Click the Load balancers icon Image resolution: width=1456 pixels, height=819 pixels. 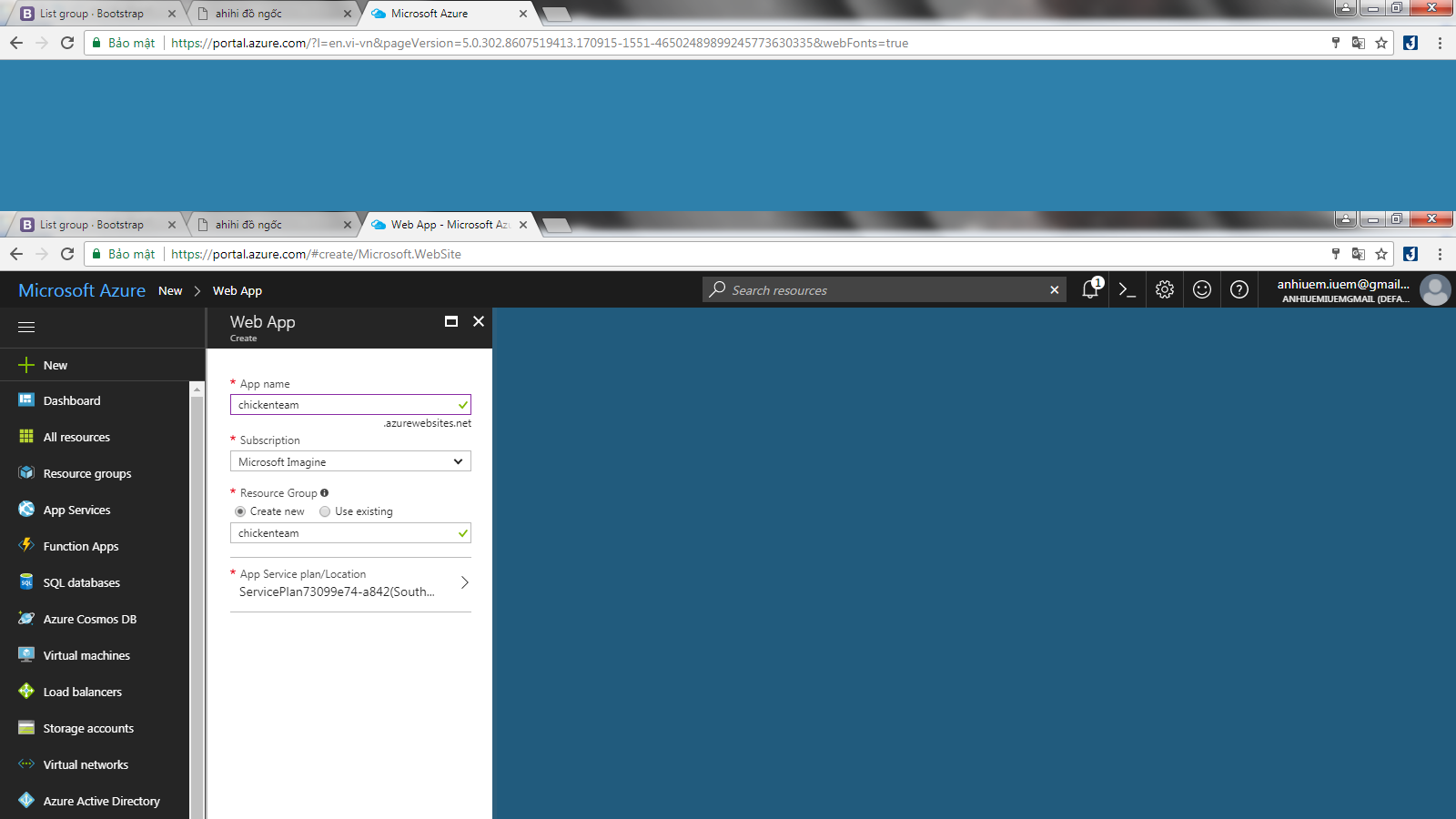(26, 692)
